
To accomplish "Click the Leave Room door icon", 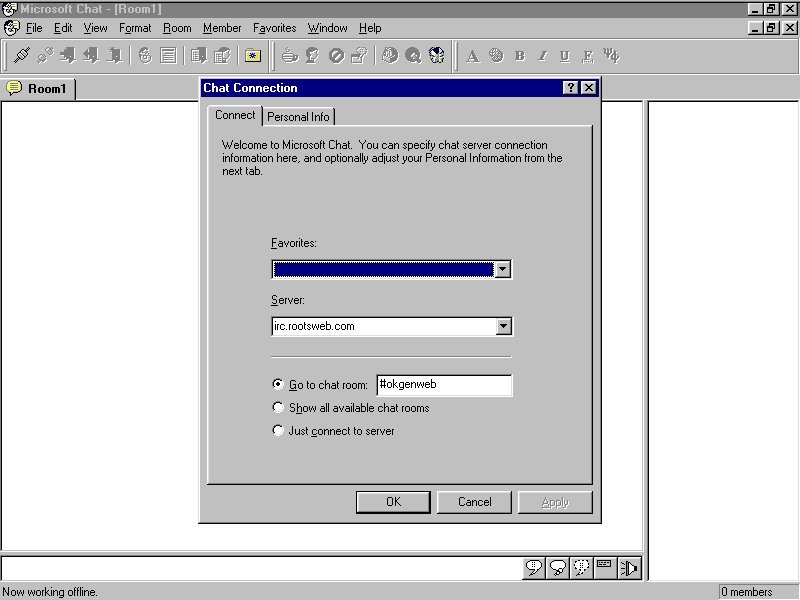I will 91,55.
